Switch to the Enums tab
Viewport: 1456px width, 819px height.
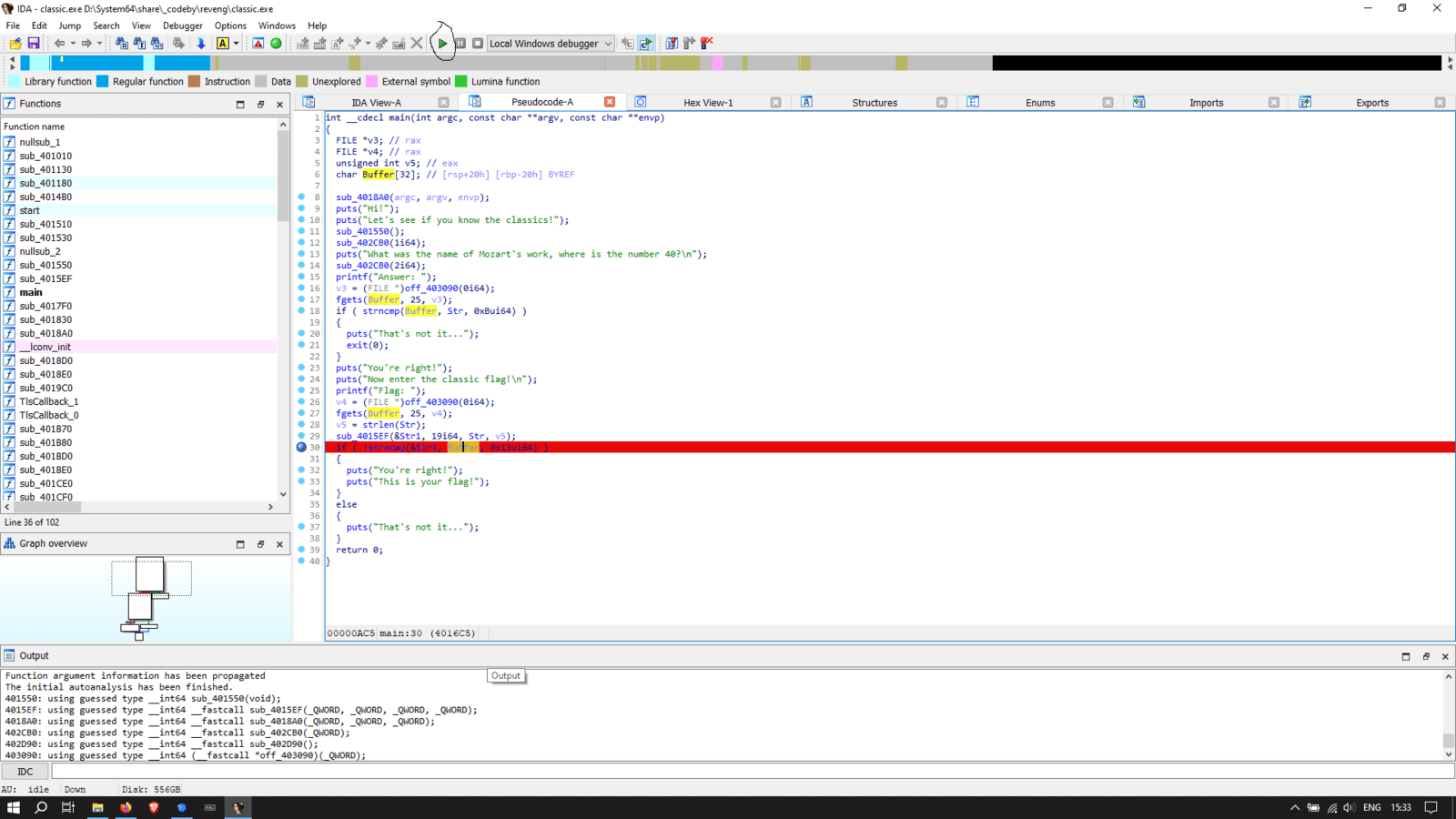(1040, 103)
